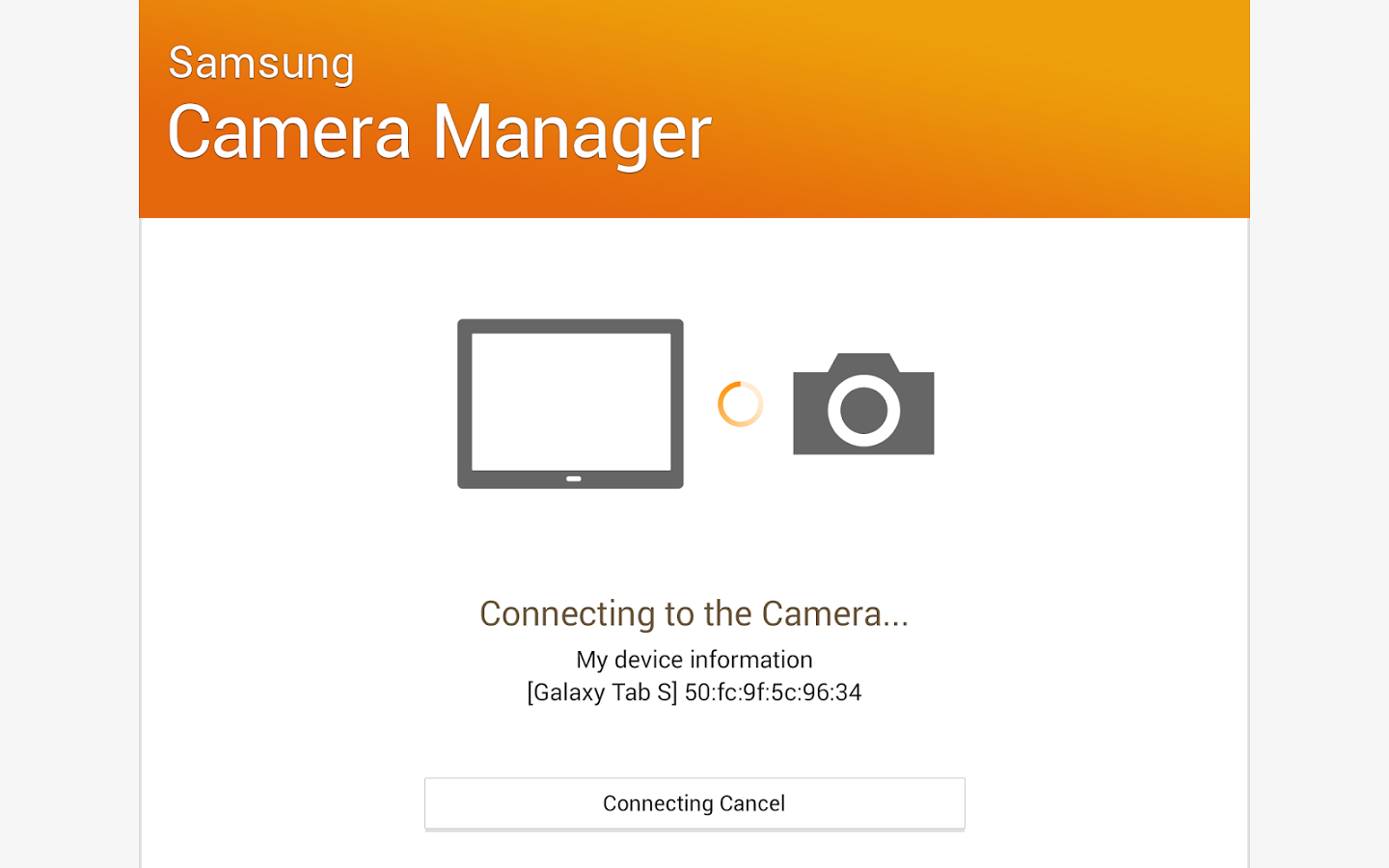Select the Connecting to the Camera... status text
Screen dimensions: 1389x868
[x=694, y=613]
